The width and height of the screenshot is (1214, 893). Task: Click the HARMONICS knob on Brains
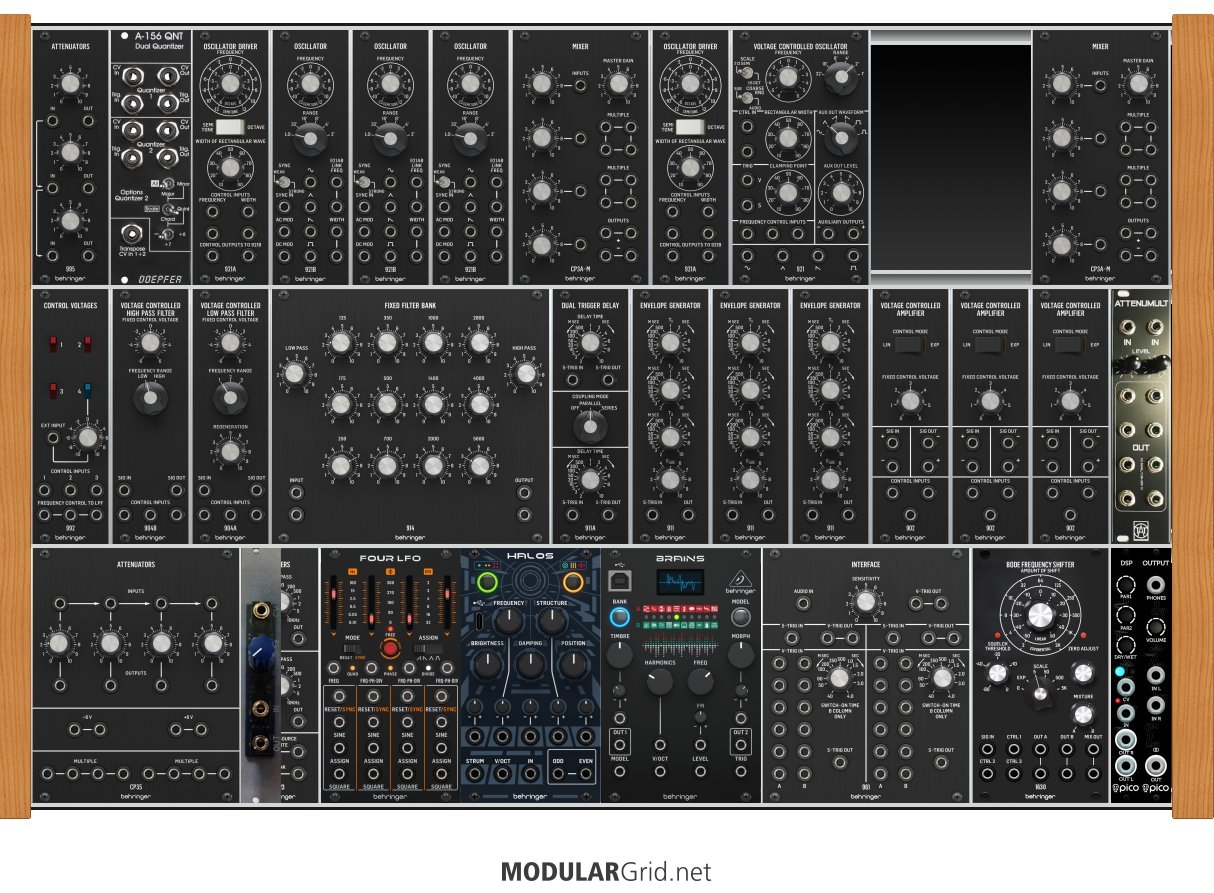(x=660, y=683)
